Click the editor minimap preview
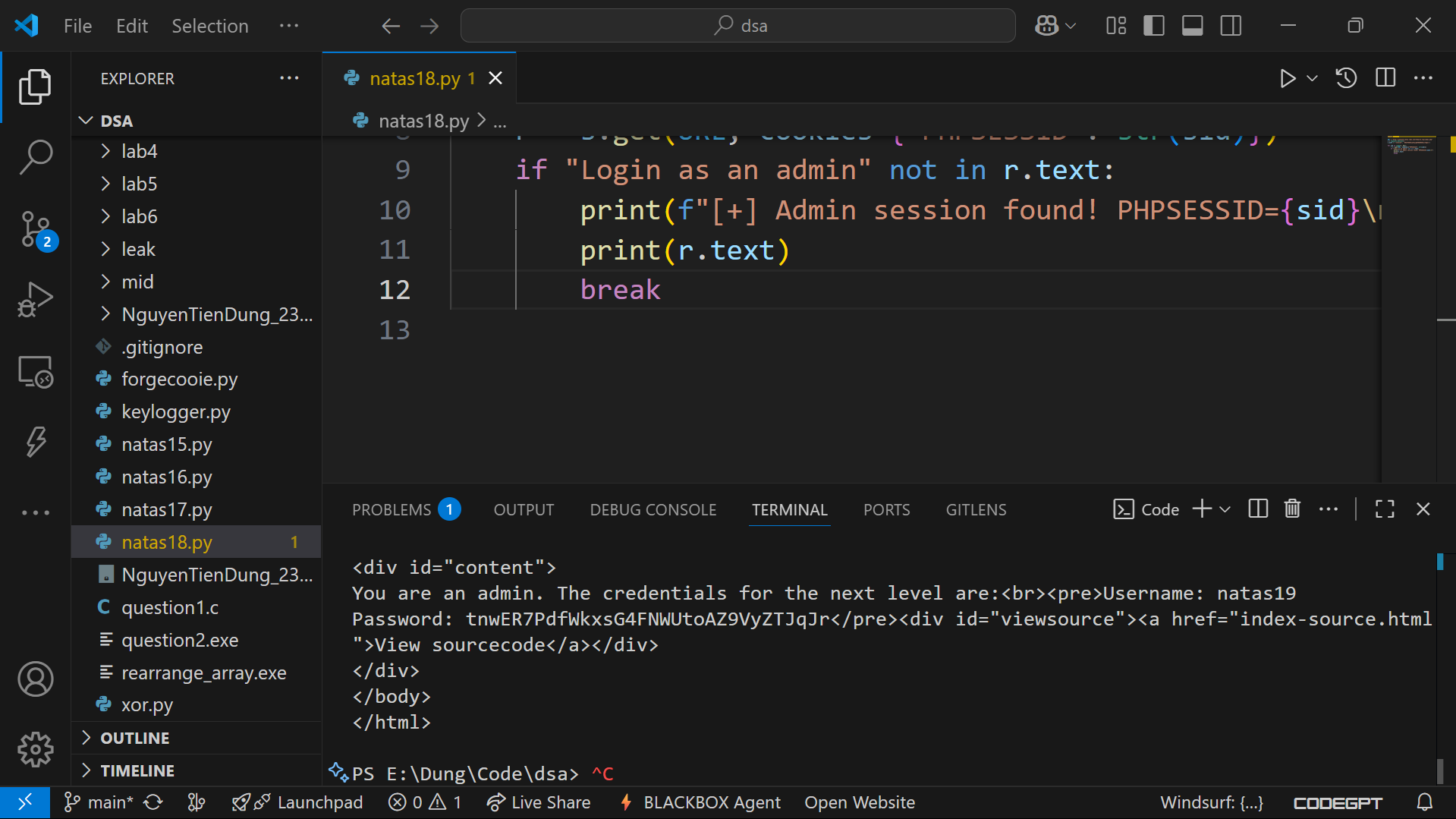Screen dimensions: 1456x819 (x=1410, y=144)
